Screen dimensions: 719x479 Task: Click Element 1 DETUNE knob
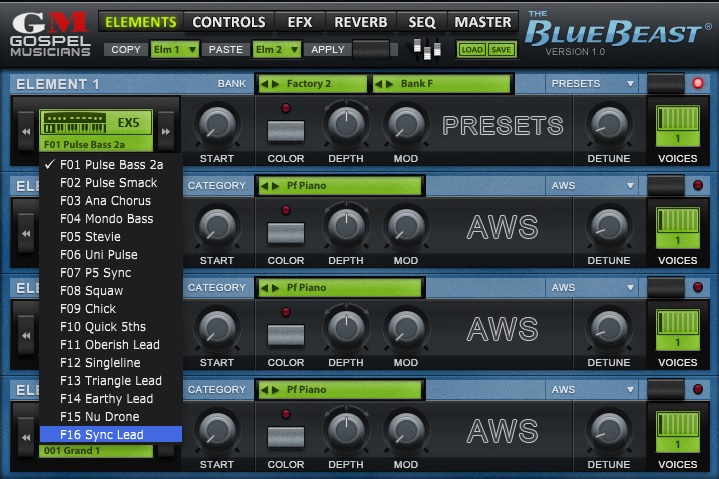608,125
